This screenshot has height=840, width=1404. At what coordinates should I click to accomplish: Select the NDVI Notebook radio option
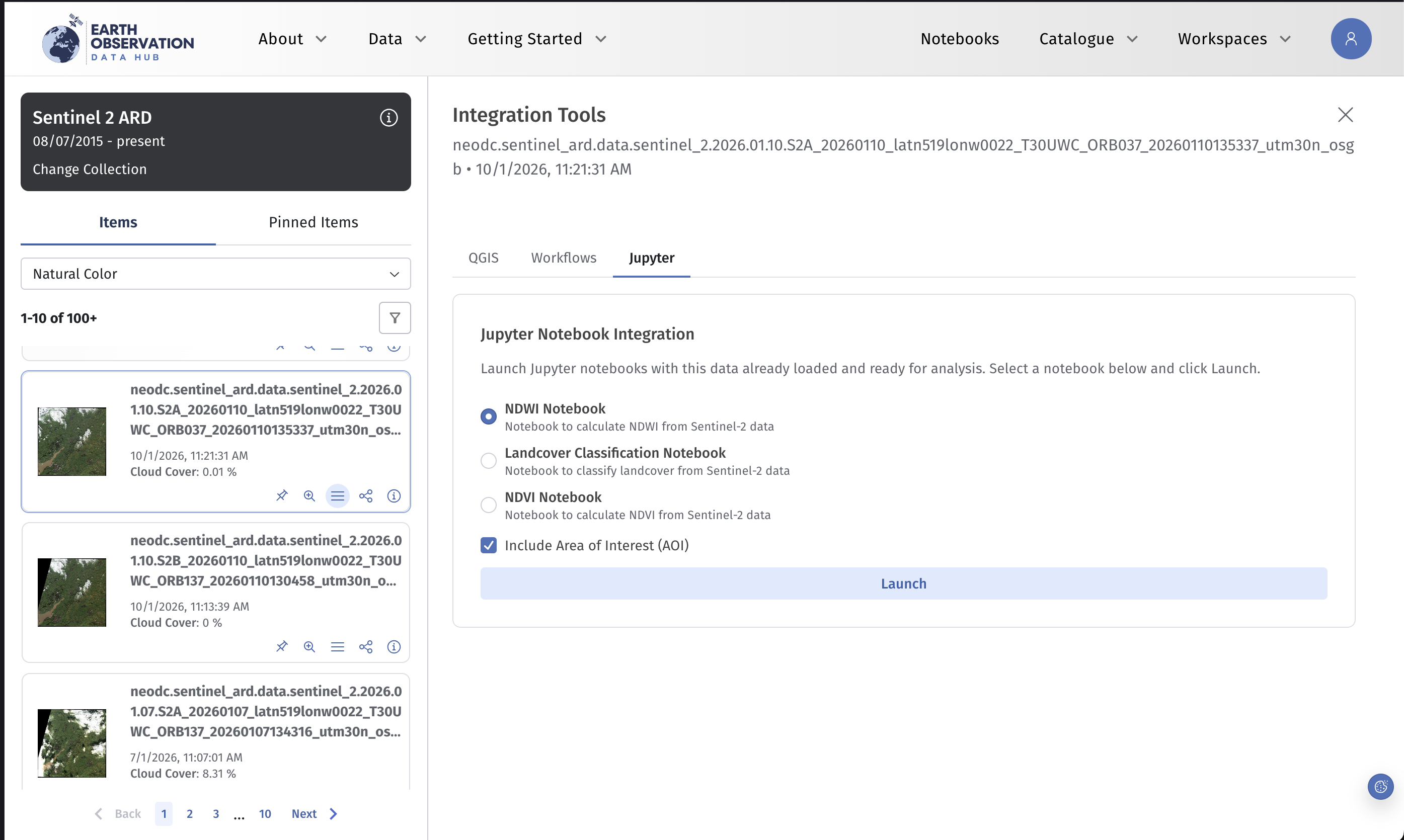[x=489, y=505]
